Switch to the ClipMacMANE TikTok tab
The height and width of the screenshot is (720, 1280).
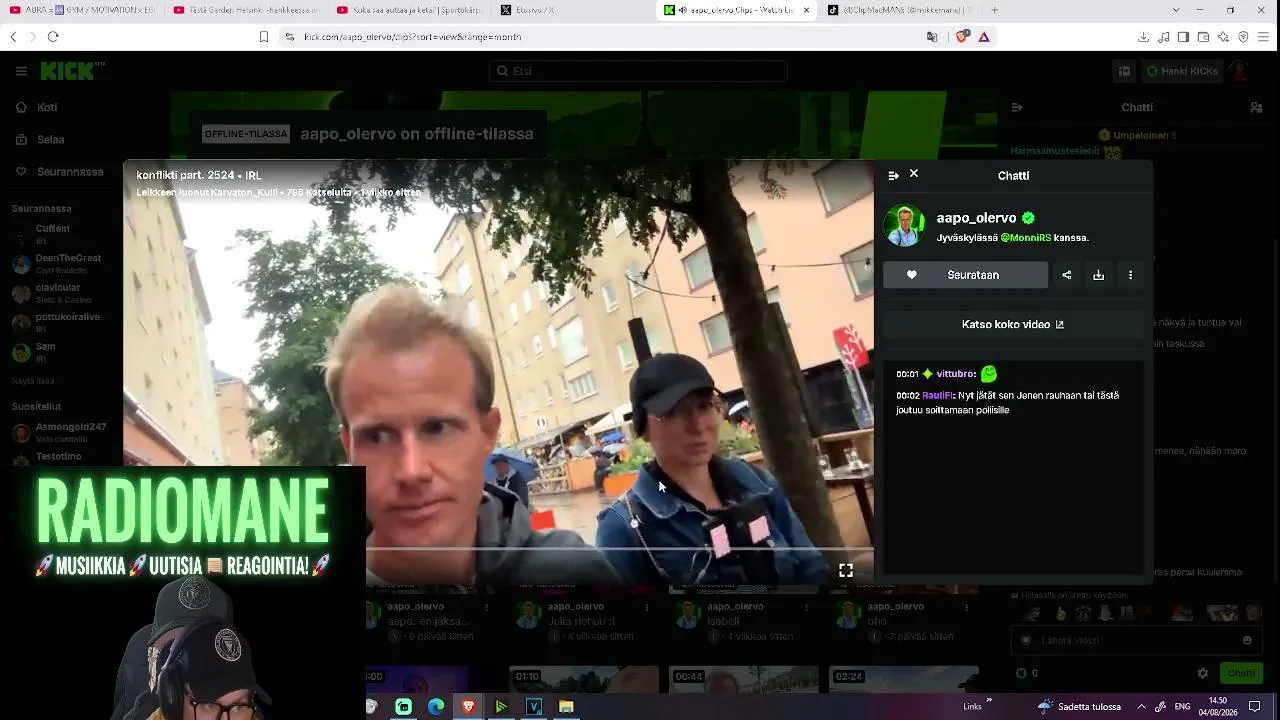[900, 10]
